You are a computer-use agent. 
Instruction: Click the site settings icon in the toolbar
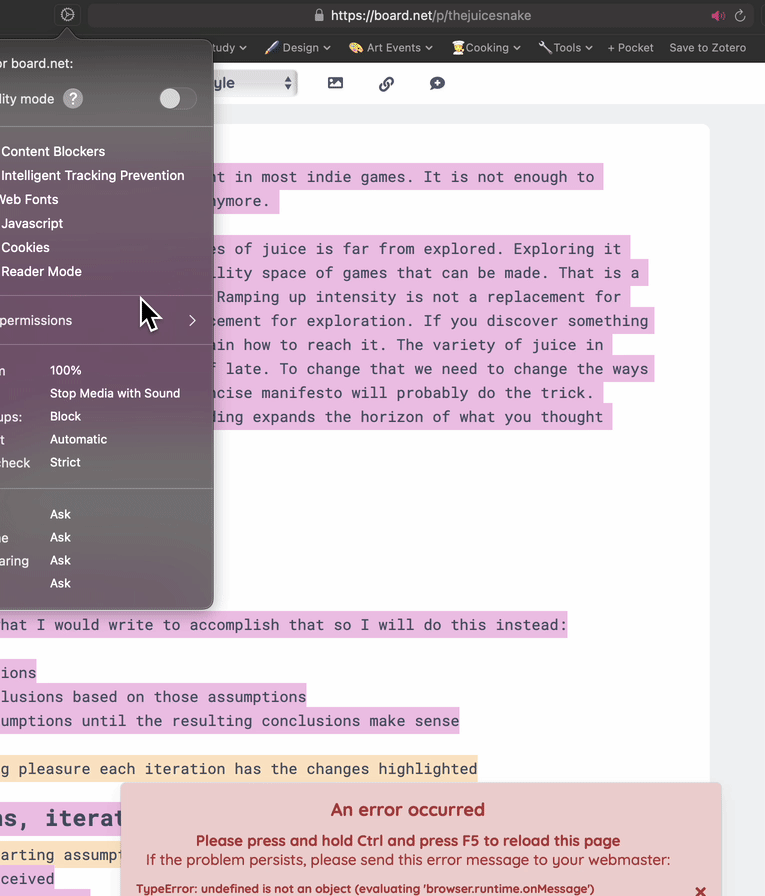[67, 15]
